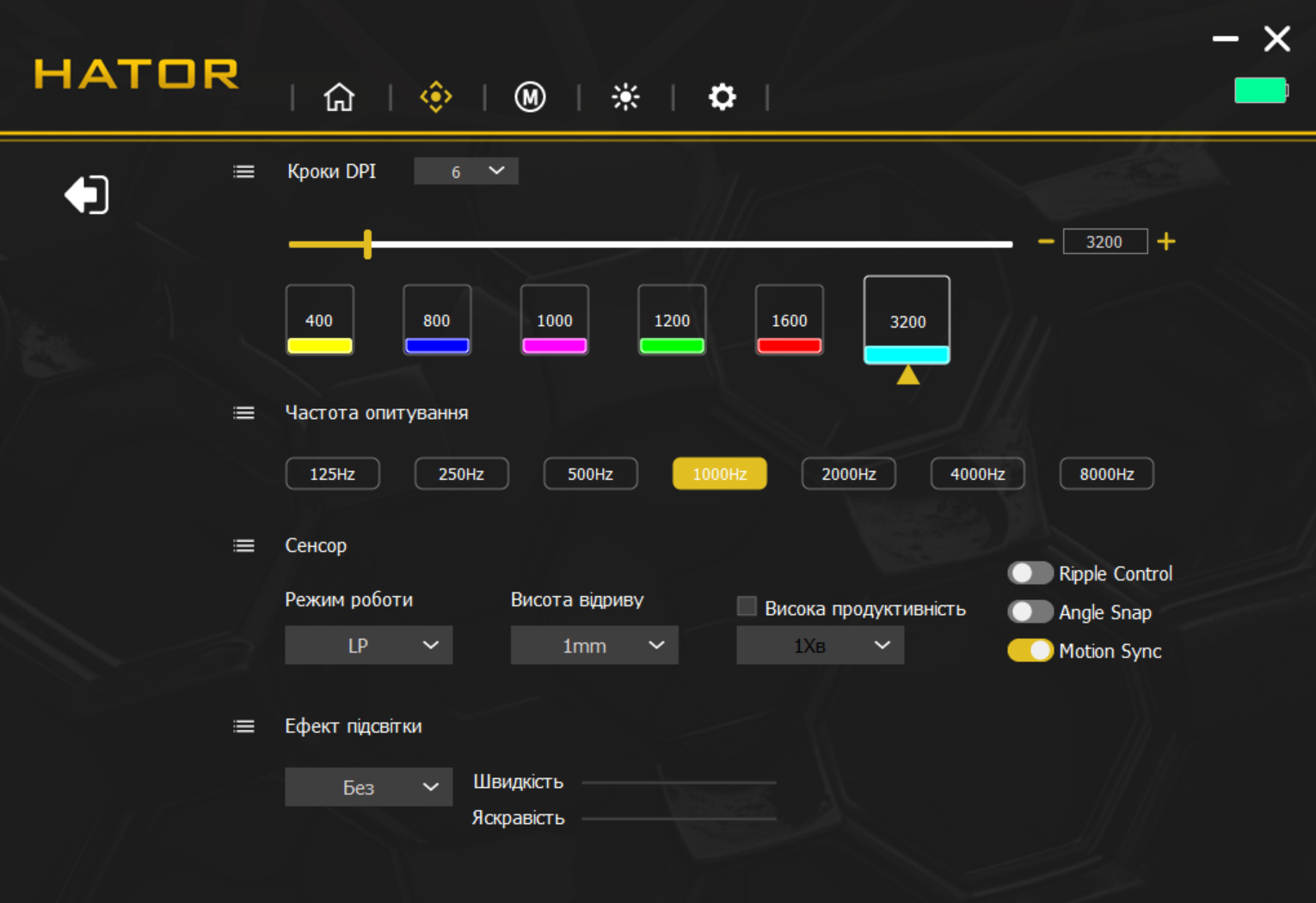This screenshot has width=1316, height=903.
Task: Select 1000Hz polling rate
Action: pos(719,474)
